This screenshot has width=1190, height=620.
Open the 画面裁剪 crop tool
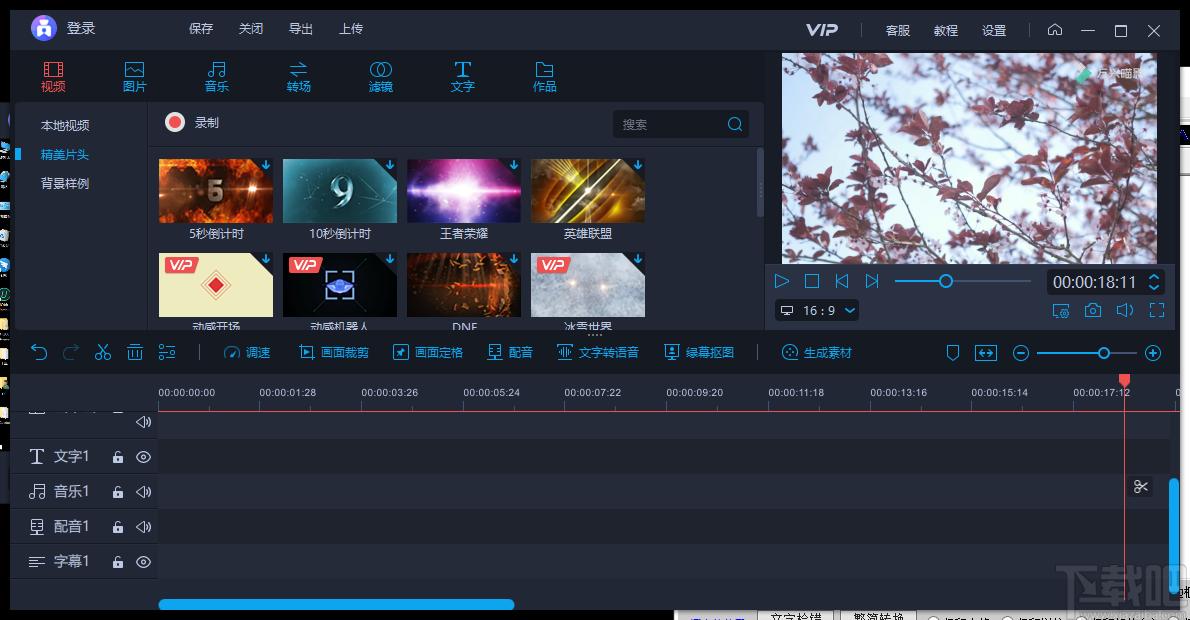coord(334,352)
